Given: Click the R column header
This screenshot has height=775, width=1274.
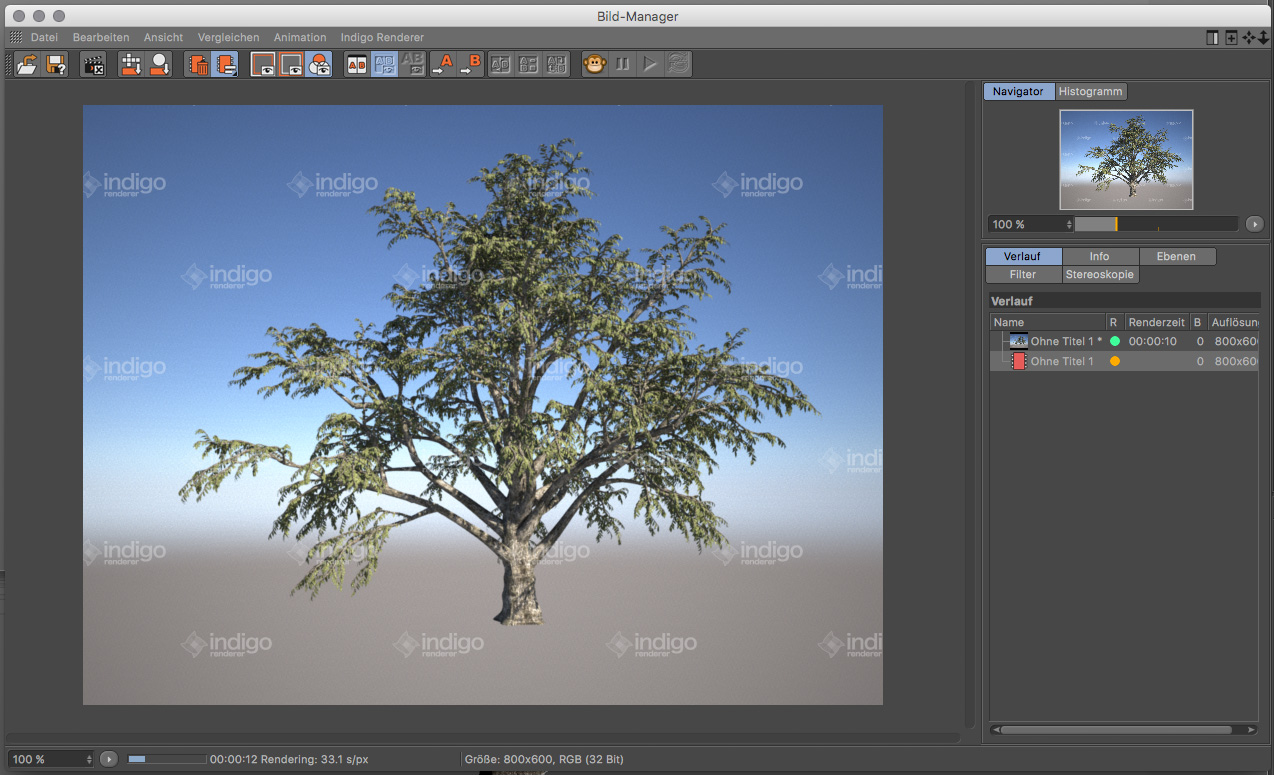Looking at the screenshot, I should tap(1115, 322).
